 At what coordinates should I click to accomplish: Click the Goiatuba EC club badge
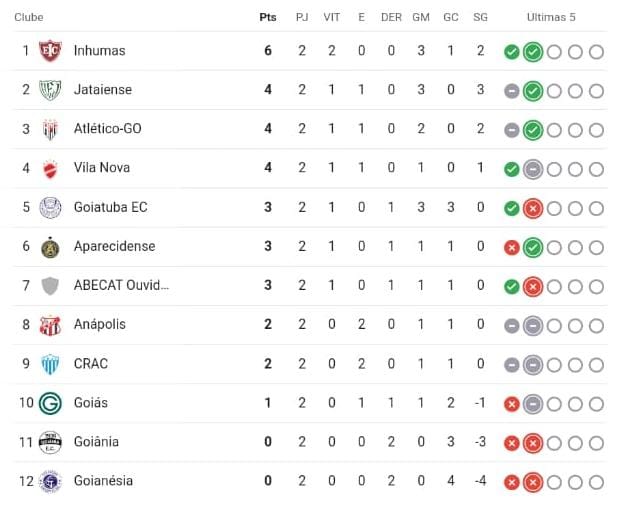pyautogui.click(x=50, y=207)
